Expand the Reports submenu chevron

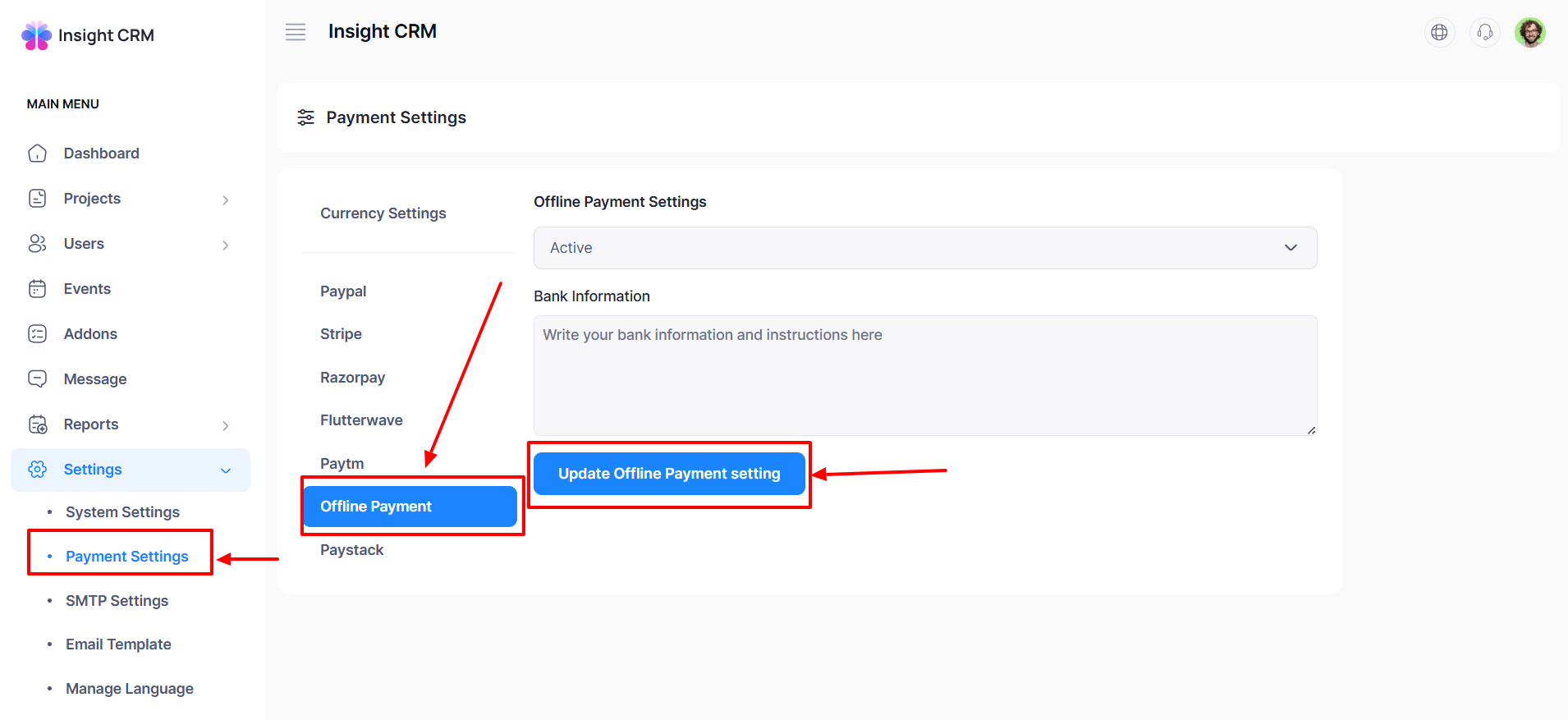pos(225,425)
